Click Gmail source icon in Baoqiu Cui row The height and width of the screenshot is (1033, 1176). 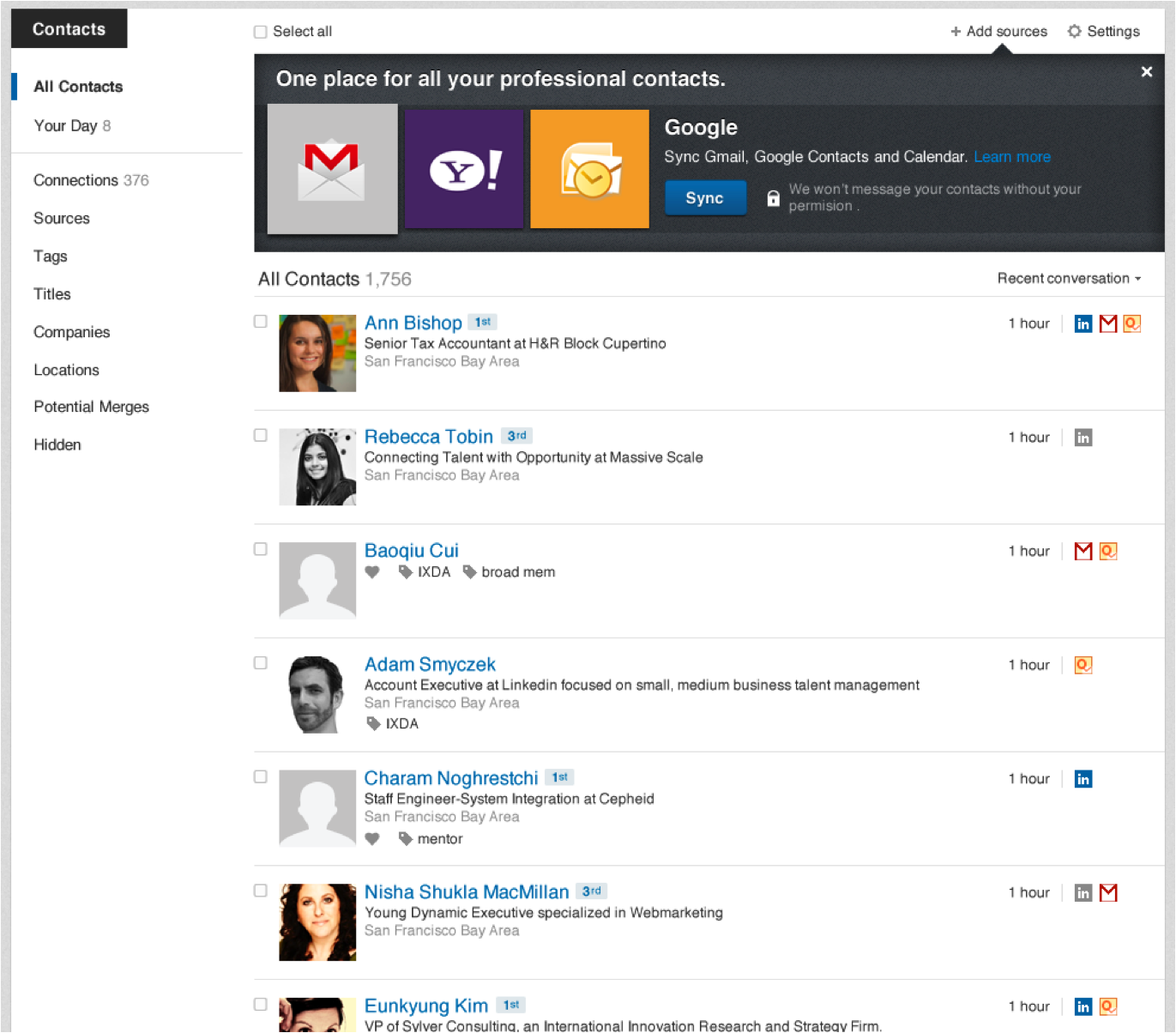1083,551
